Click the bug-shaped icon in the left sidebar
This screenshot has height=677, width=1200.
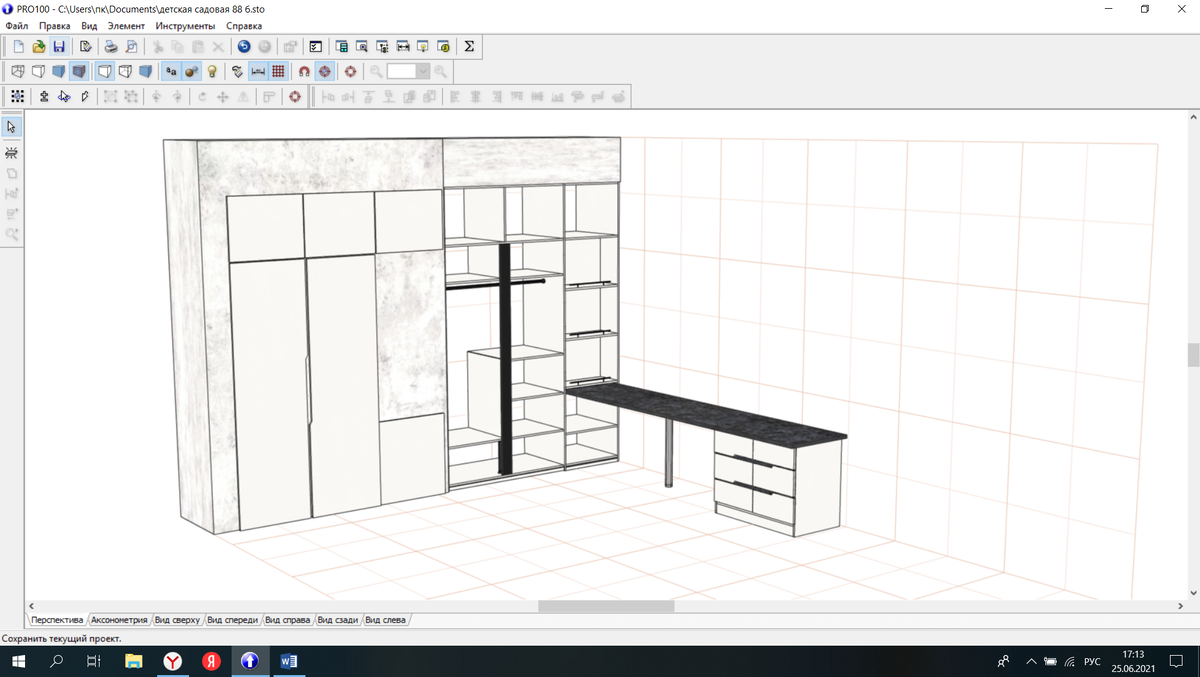coord(11,152)
